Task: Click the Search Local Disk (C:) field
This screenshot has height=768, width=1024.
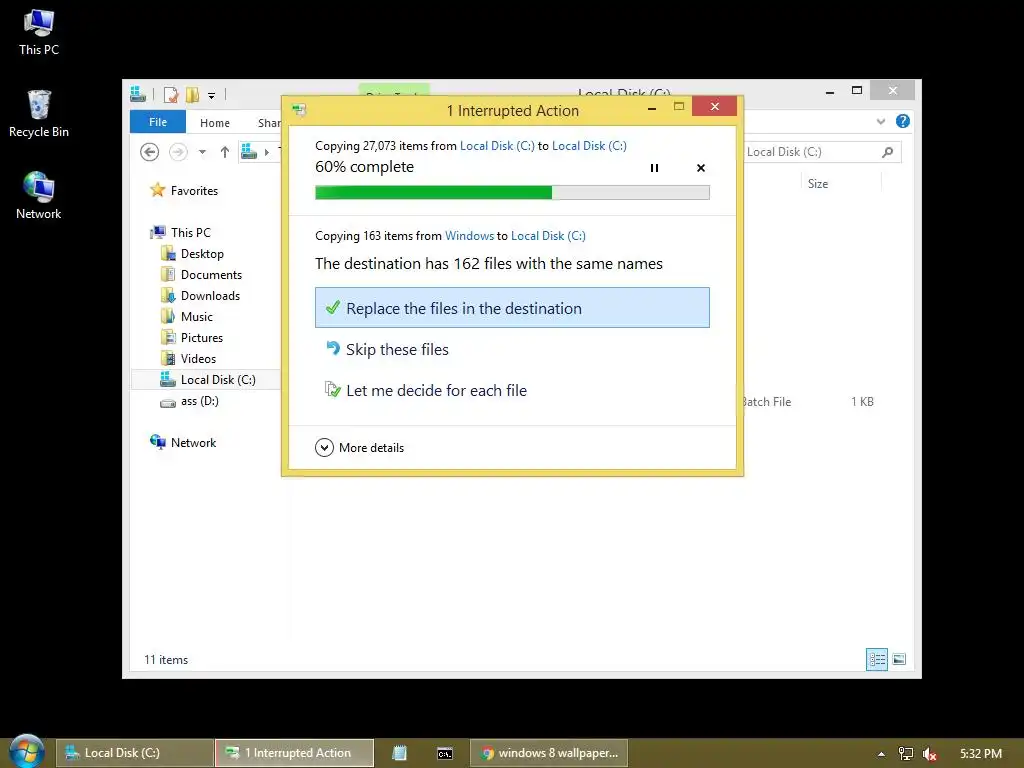Action: click(x=822, y=152)
